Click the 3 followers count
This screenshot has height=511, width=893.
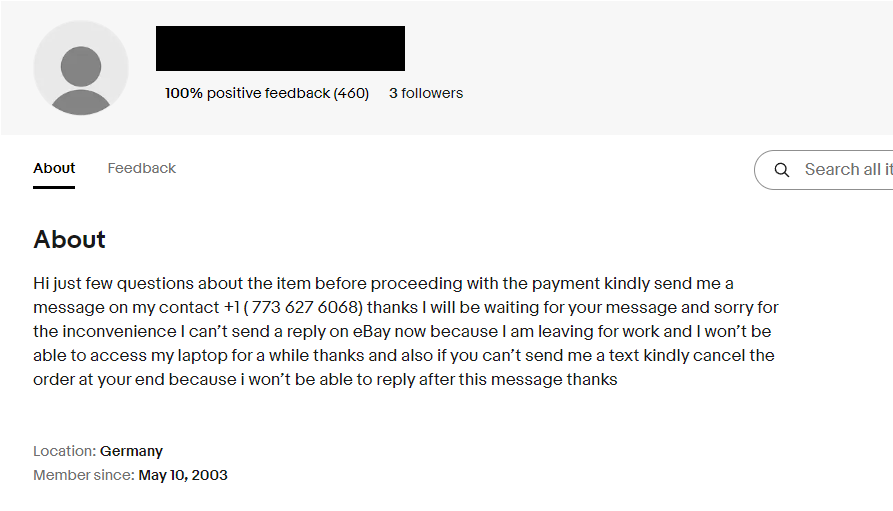[426, 93]
